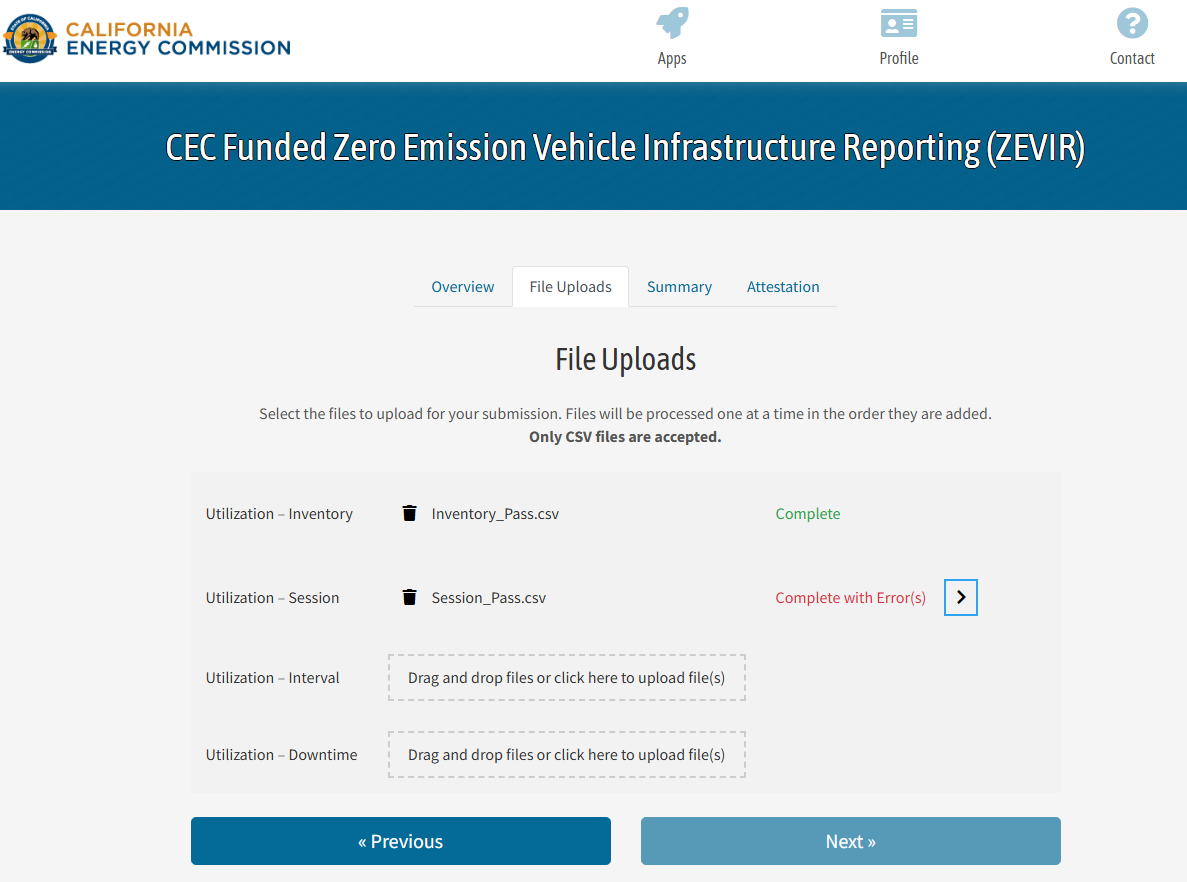Open the Attestation tab
Image resolution: width=1187 pixels, height=882 pixels.
click(x=783, y=286)
